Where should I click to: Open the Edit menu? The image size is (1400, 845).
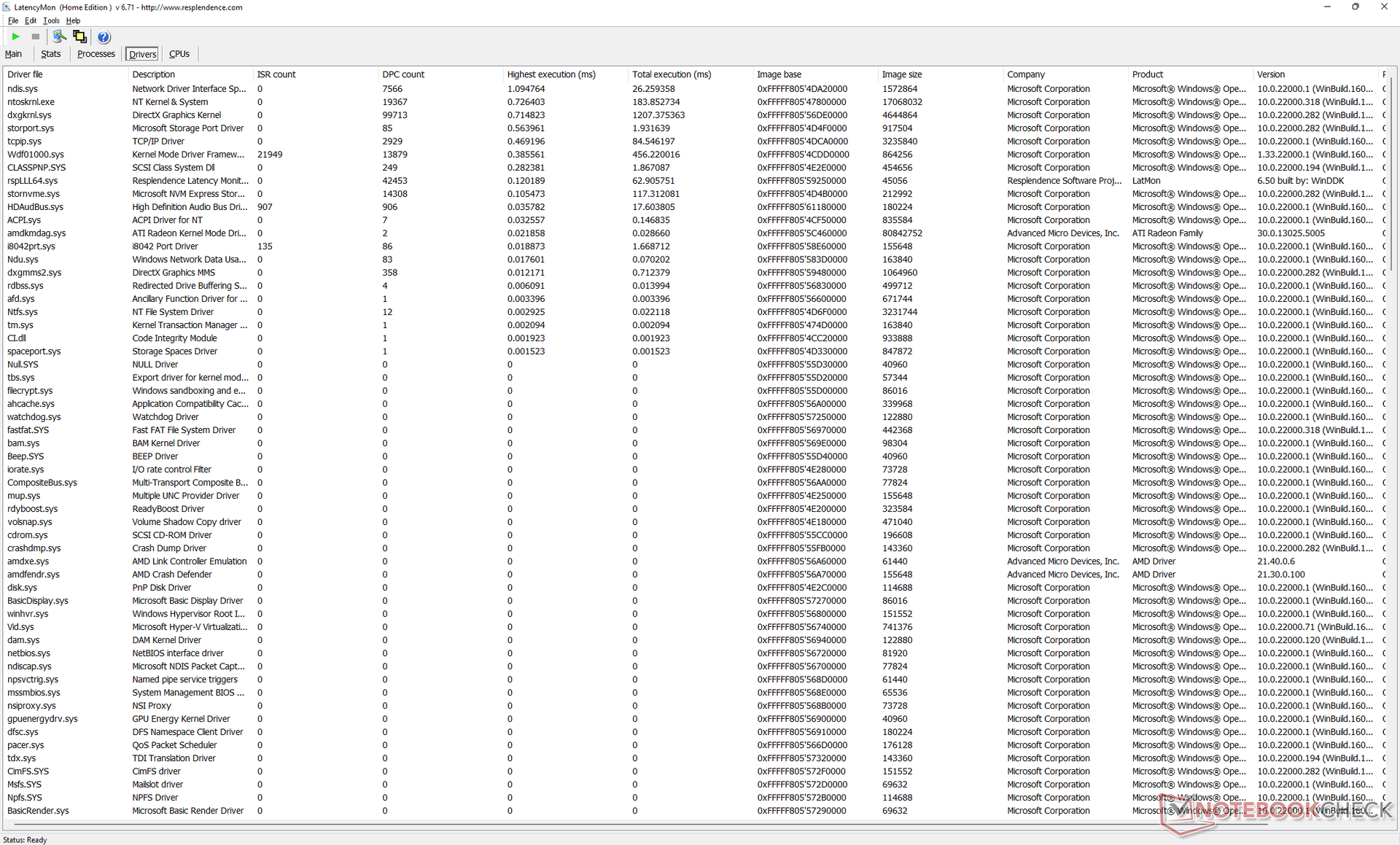click(31, 20)
